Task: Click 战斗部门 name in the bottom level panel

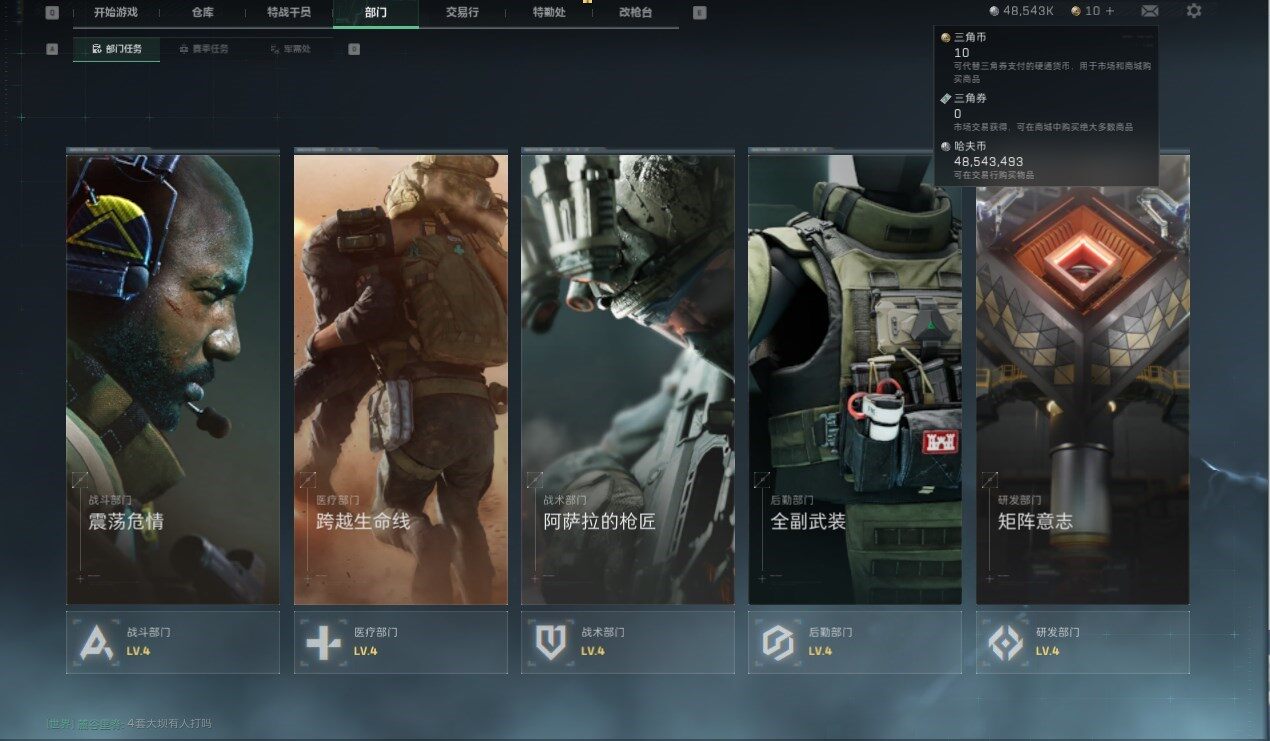Action: [x=149, y=632]
